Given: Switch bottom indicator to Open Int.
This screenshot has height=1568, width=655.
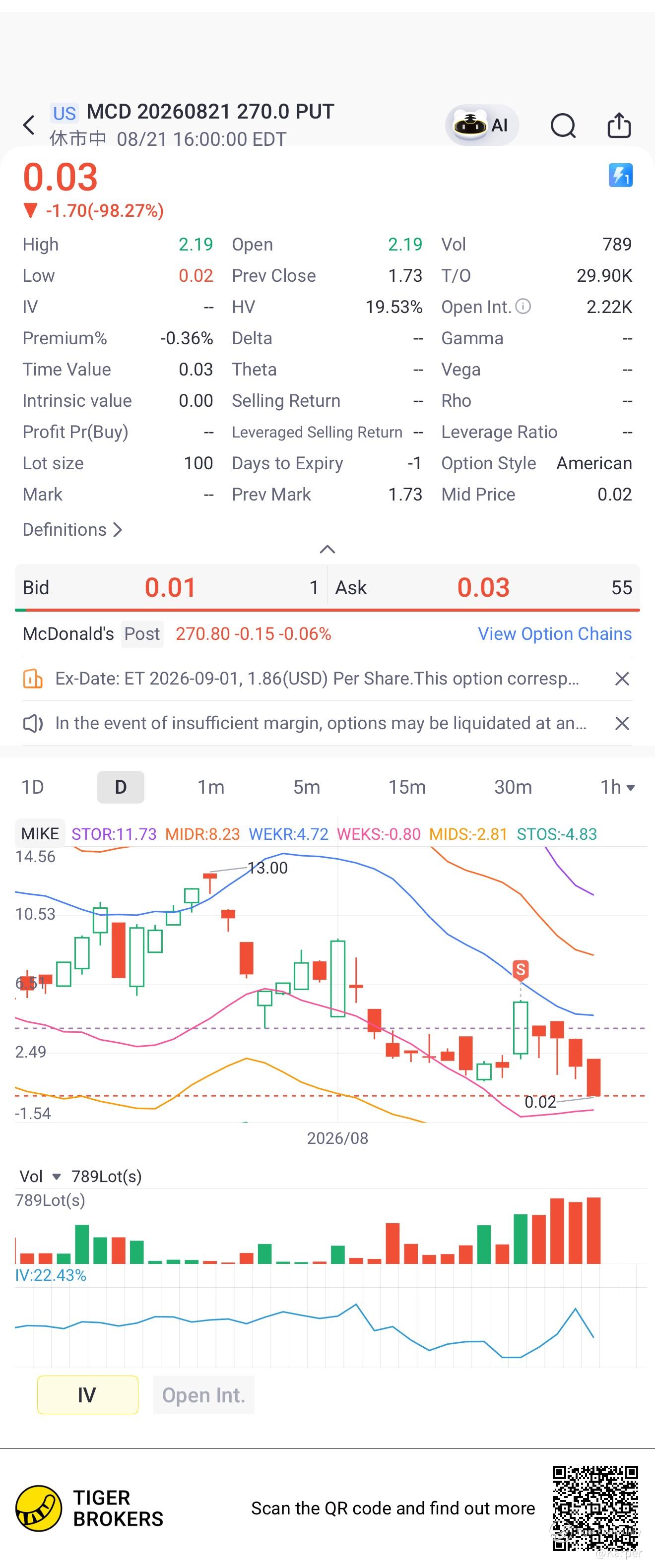Looking at the screenshot, I should [x=204, y=1394].
